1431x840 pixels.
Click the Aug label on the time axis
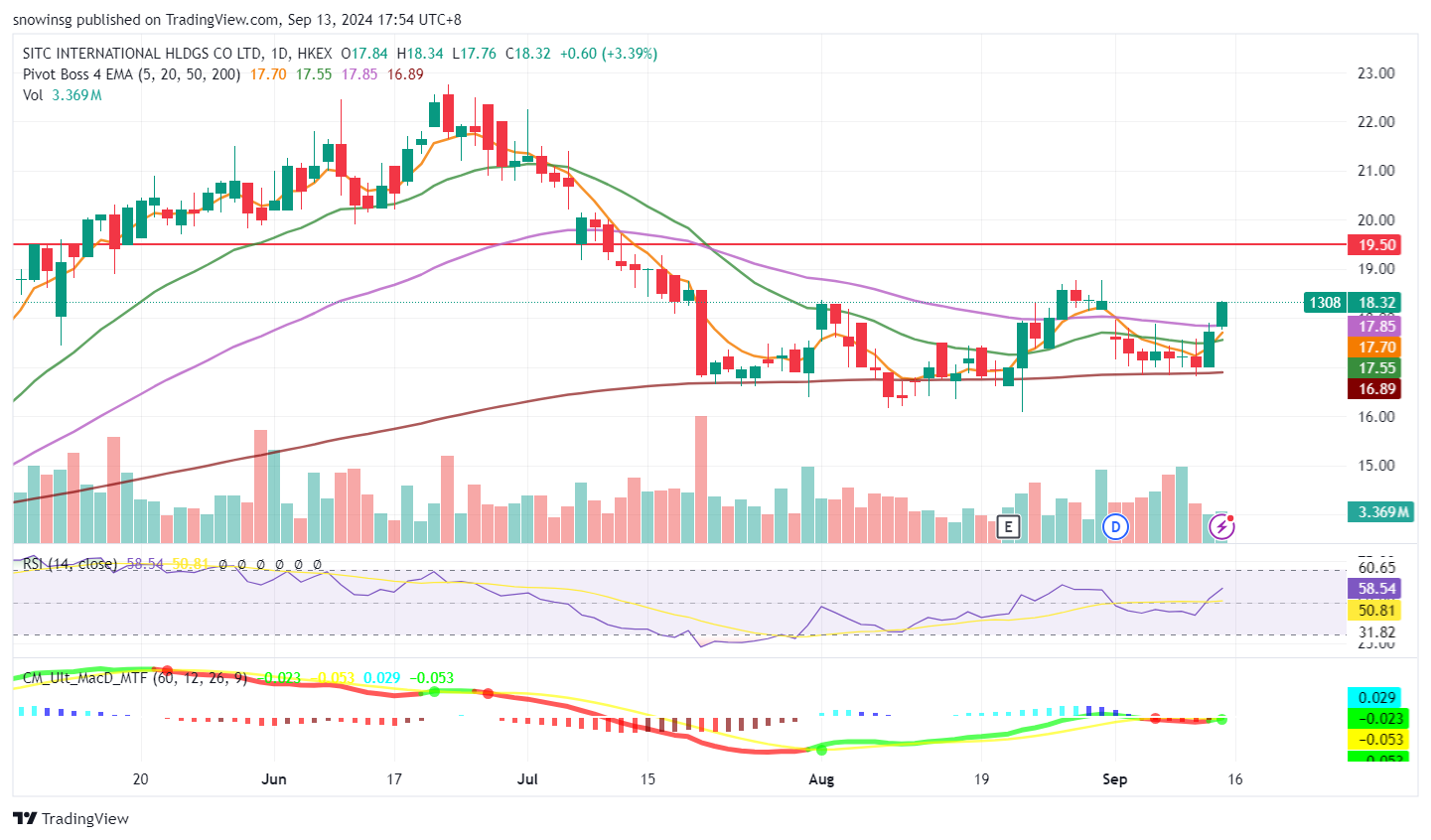click(821, 779)
